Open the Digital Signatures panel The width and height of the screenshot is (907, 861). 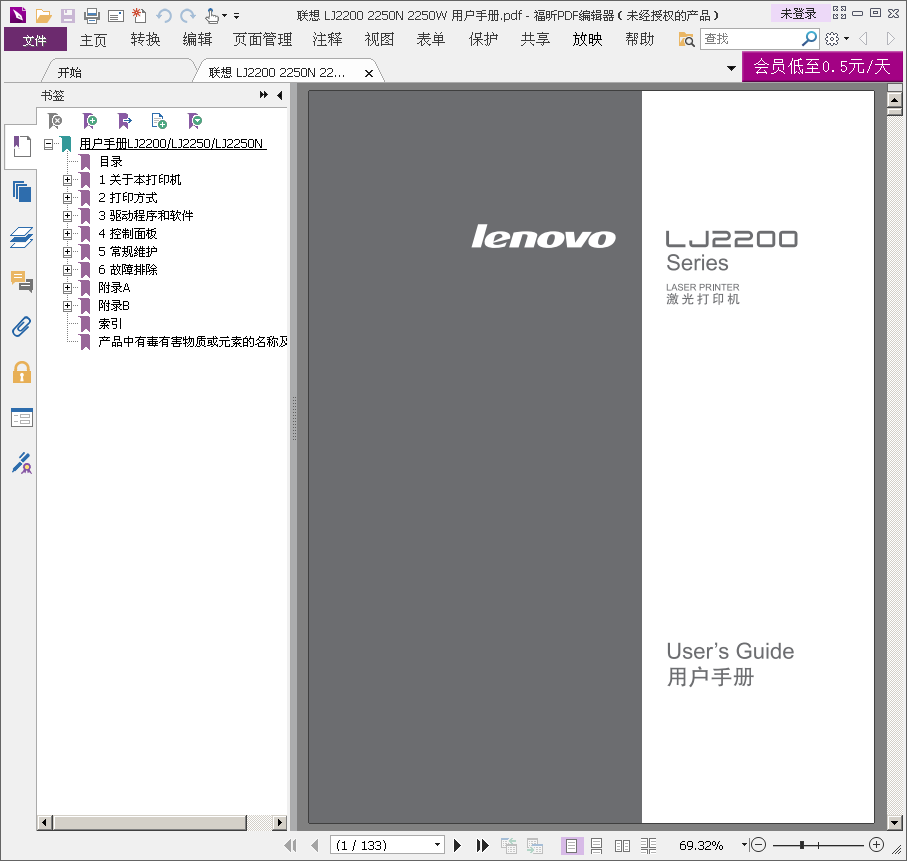22,463
